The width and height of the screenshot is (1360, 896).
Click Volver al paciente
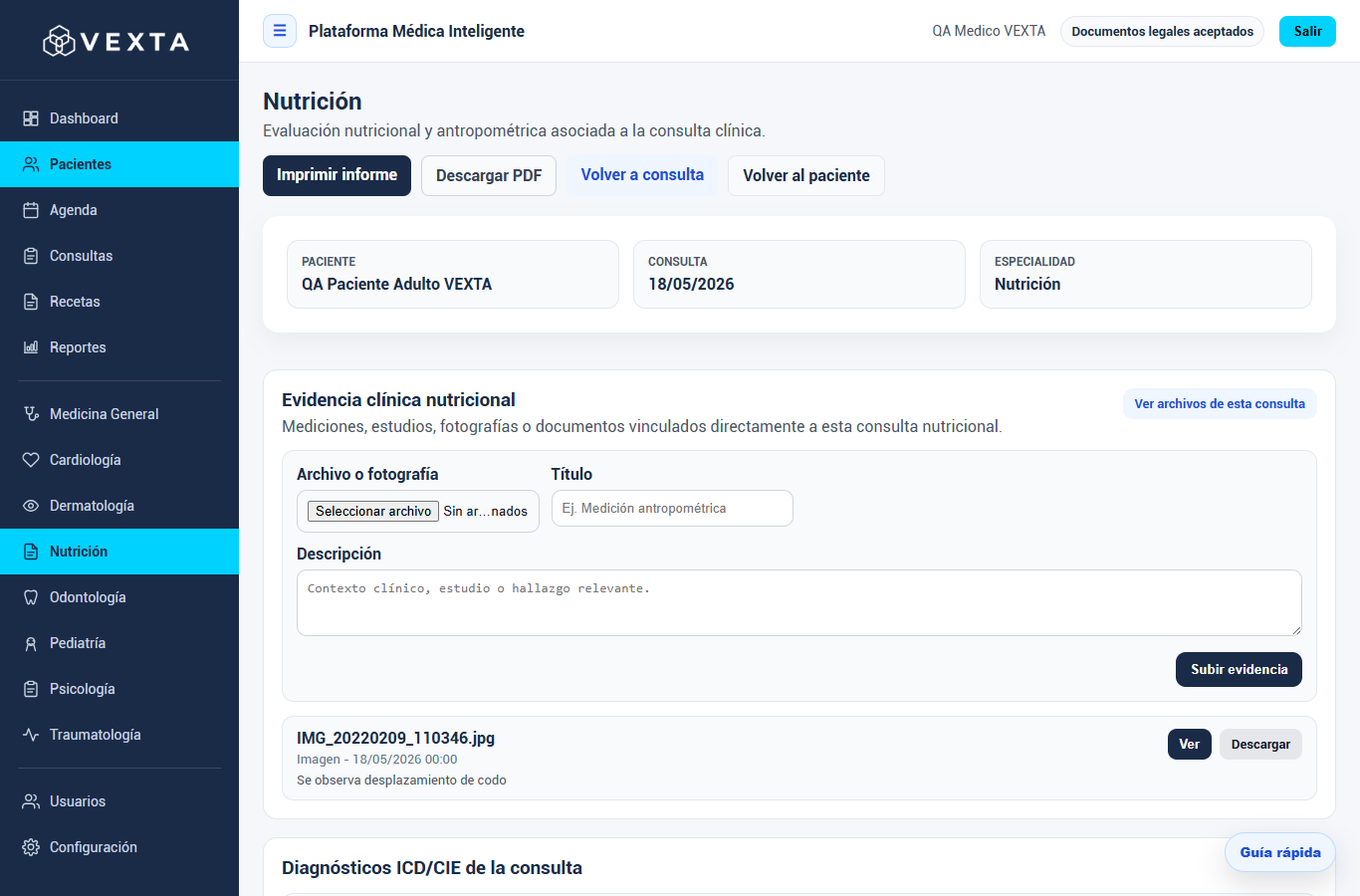click(x=806, y=175)
